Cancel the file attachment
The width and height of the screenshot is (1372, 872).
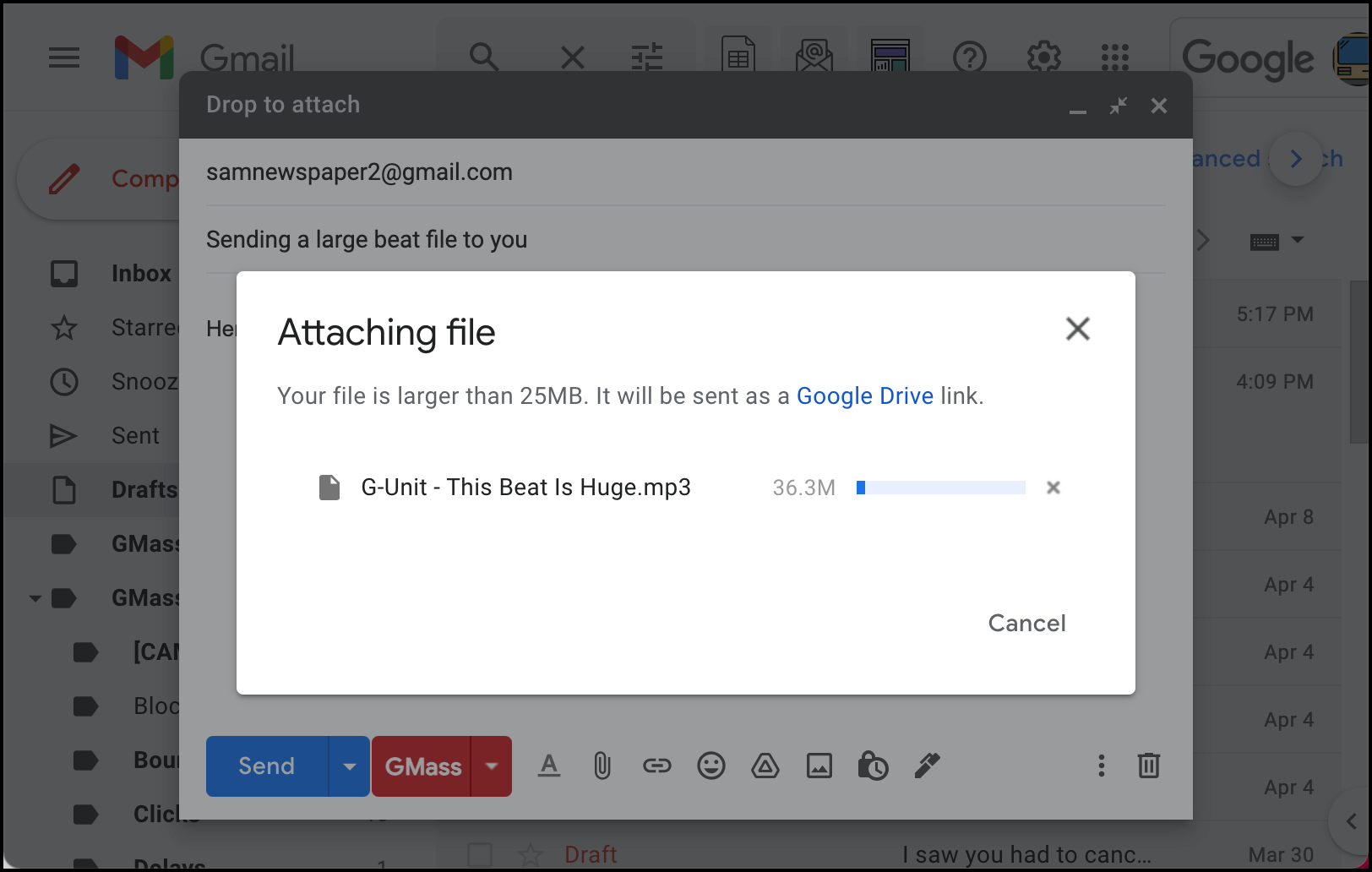[x=1027, y=624]
